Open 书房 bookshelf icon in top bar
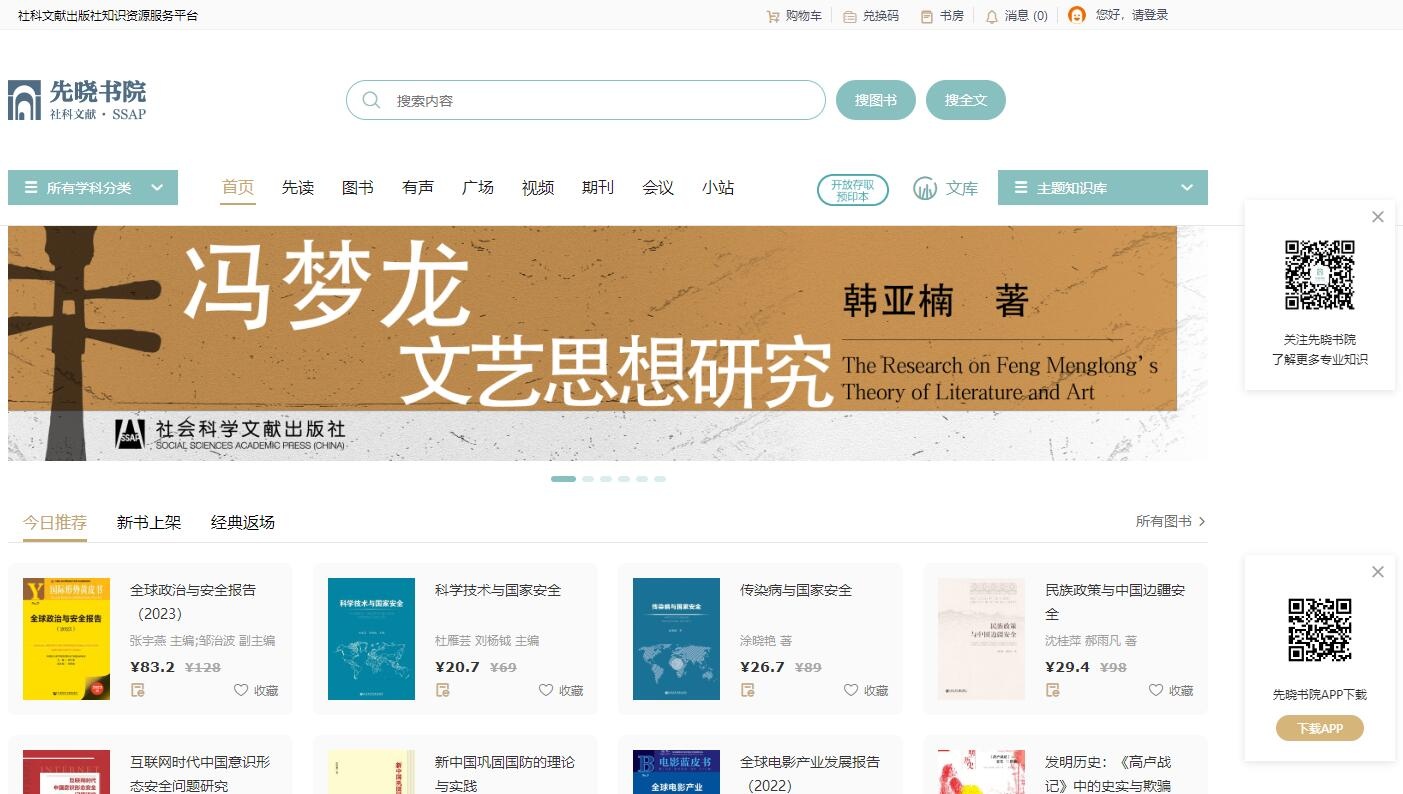Screen dimensions: 1403x794 tap(927, 16)
